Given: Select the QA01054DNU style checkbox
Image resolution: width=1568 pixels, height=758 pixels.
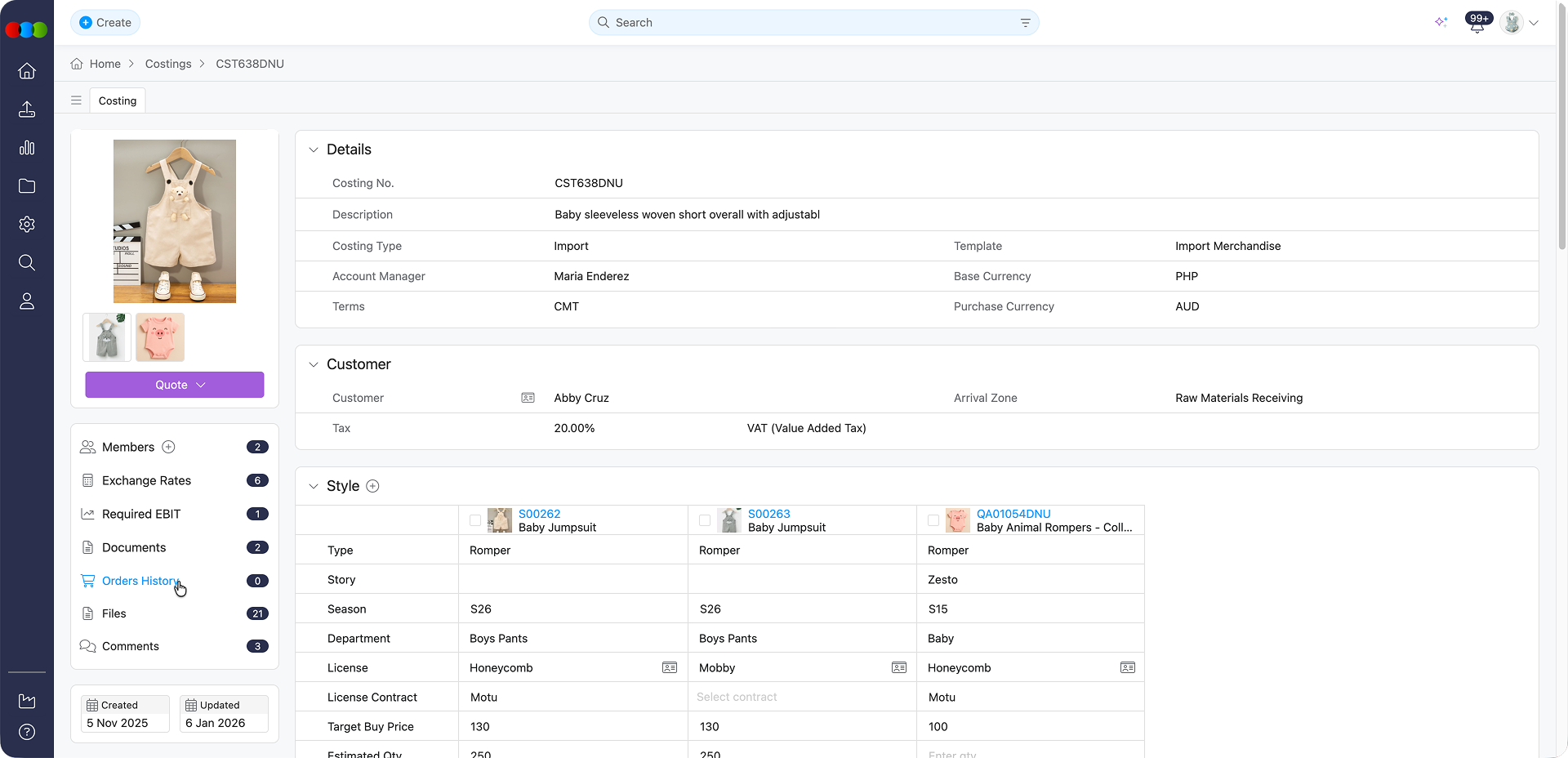Looking at the screenshot, I should (x=933, y=520).
